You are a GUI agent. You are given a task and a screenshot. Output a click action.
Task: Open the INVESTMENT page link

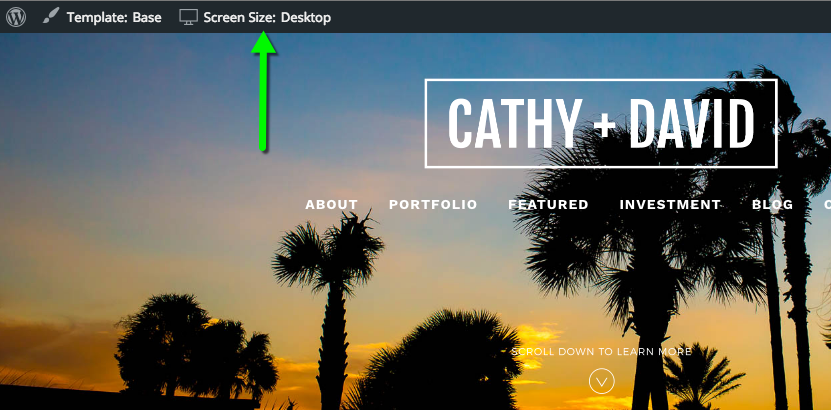(670, 204)
